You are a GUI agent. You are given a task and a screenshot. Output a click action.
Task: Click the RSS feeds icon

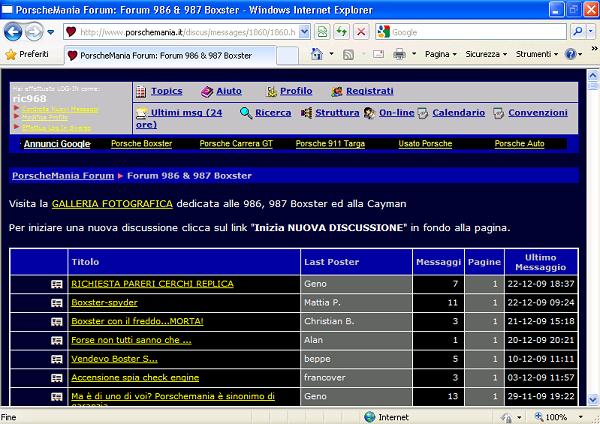[x=348, y=55]
